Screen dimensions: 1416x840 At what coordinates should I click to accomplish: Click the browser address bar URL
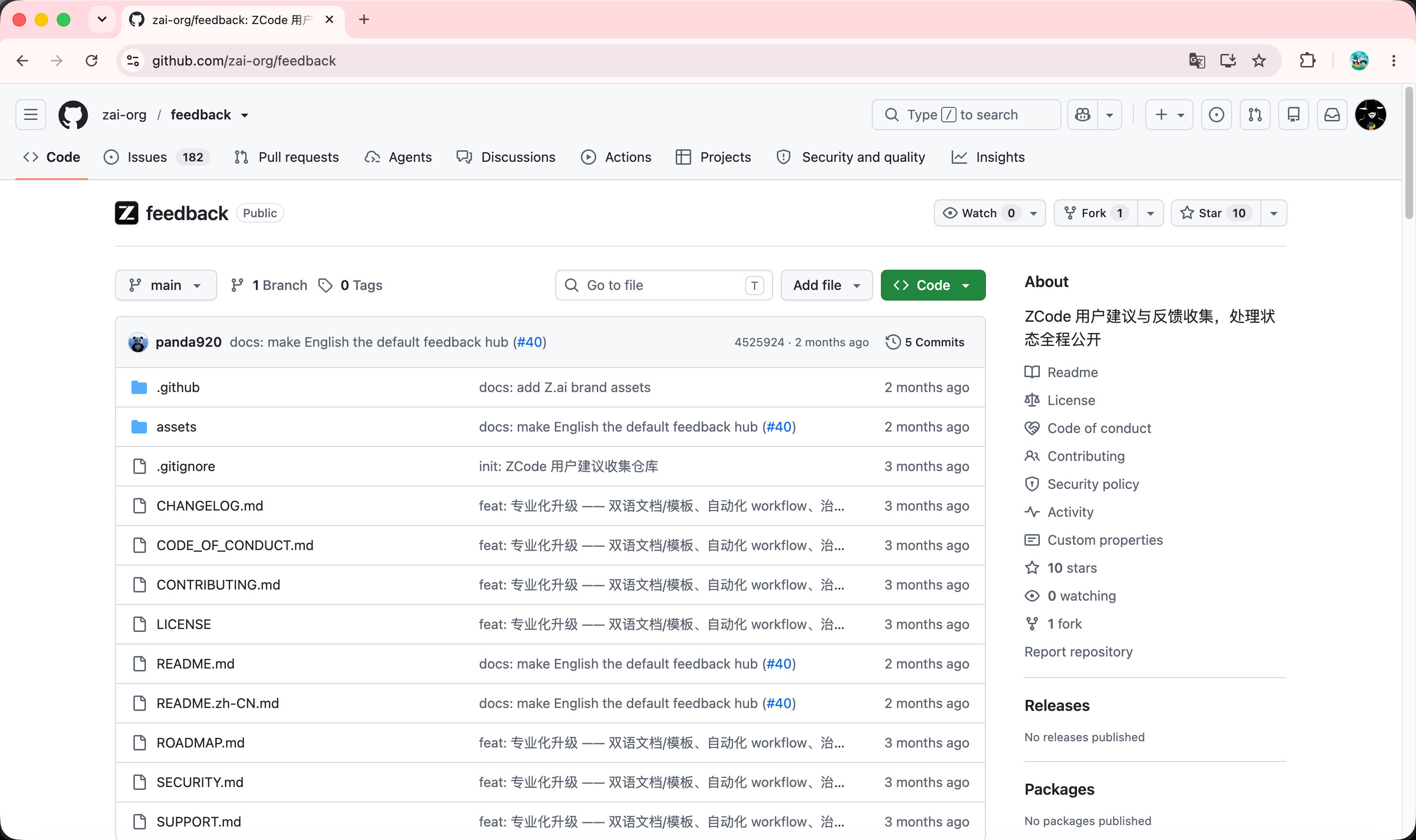point(244,61)
